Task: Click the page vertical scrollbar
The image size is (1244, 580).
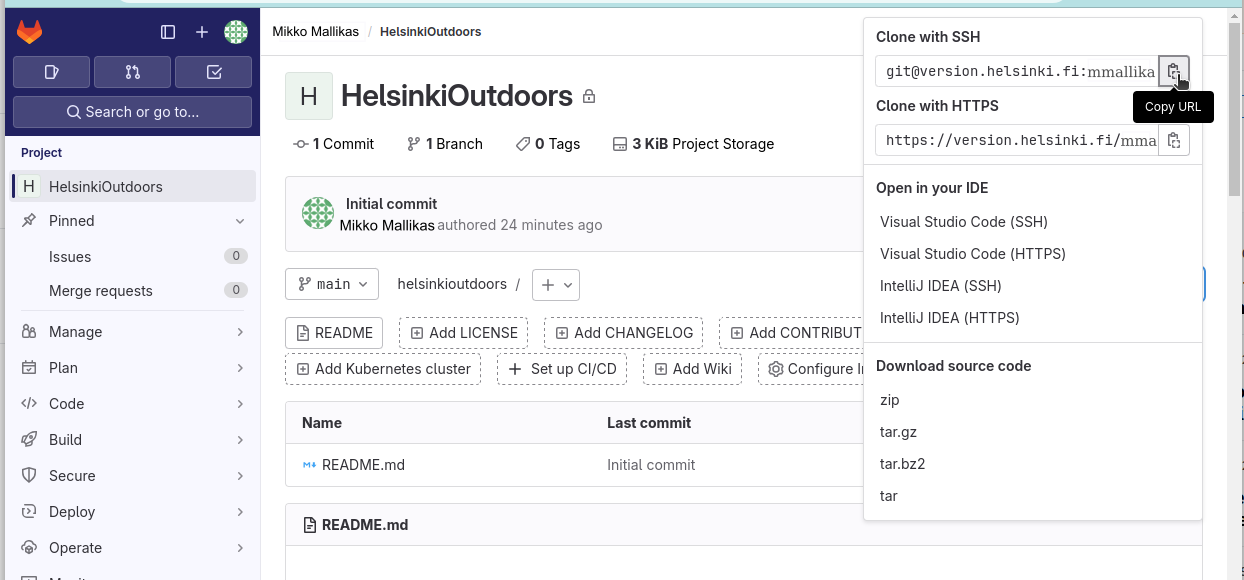Action: 1235,110
